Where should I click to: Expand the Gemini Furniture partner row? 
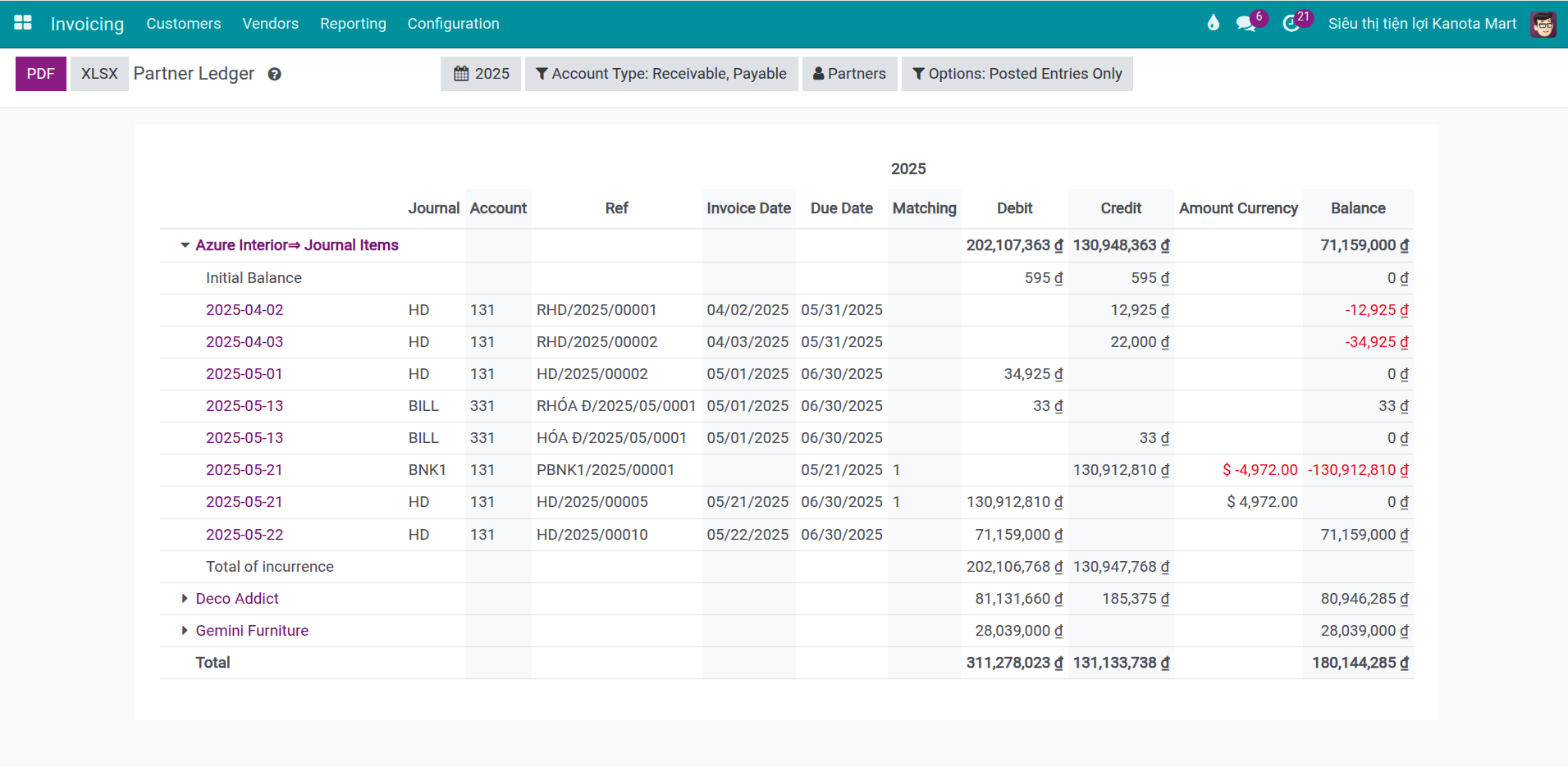(185, 631)
